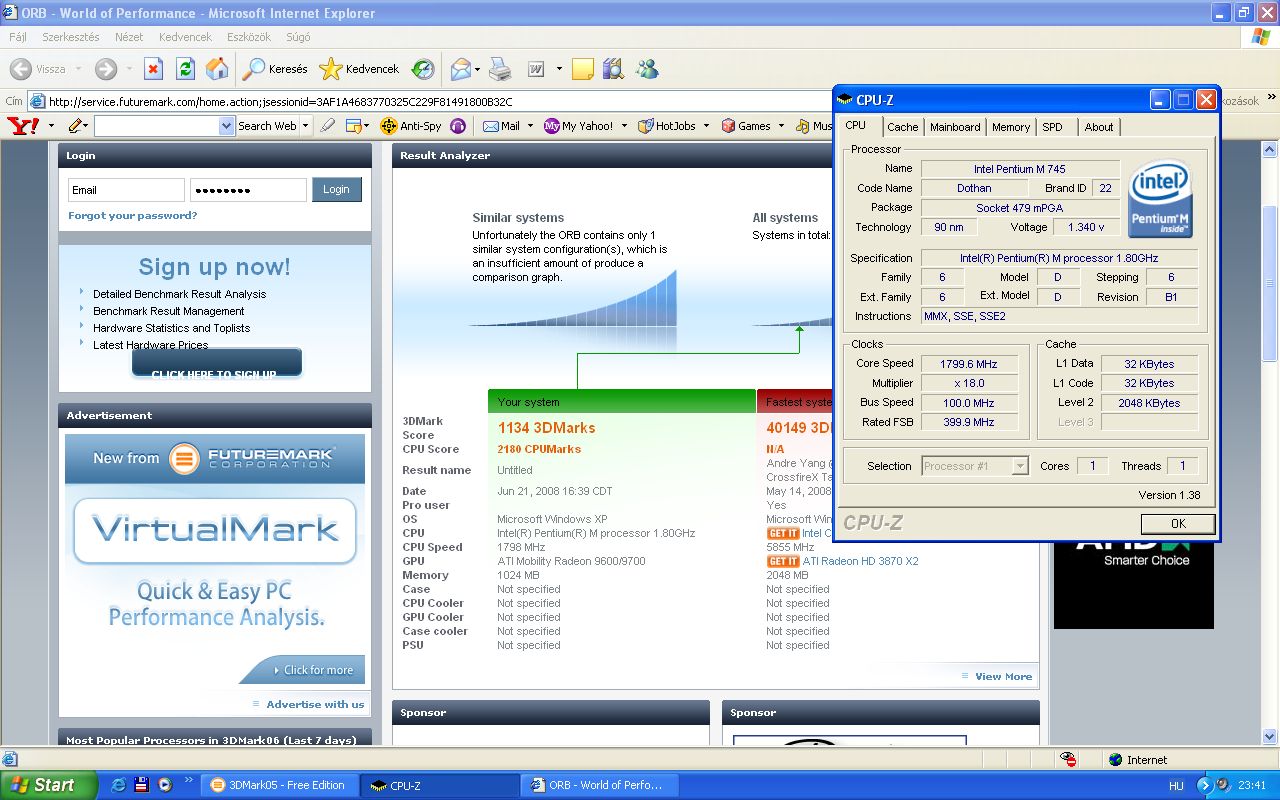Switch to CPU-Z Cache tab
Screen dimensions: 1280x800
[x=902, y=127]
